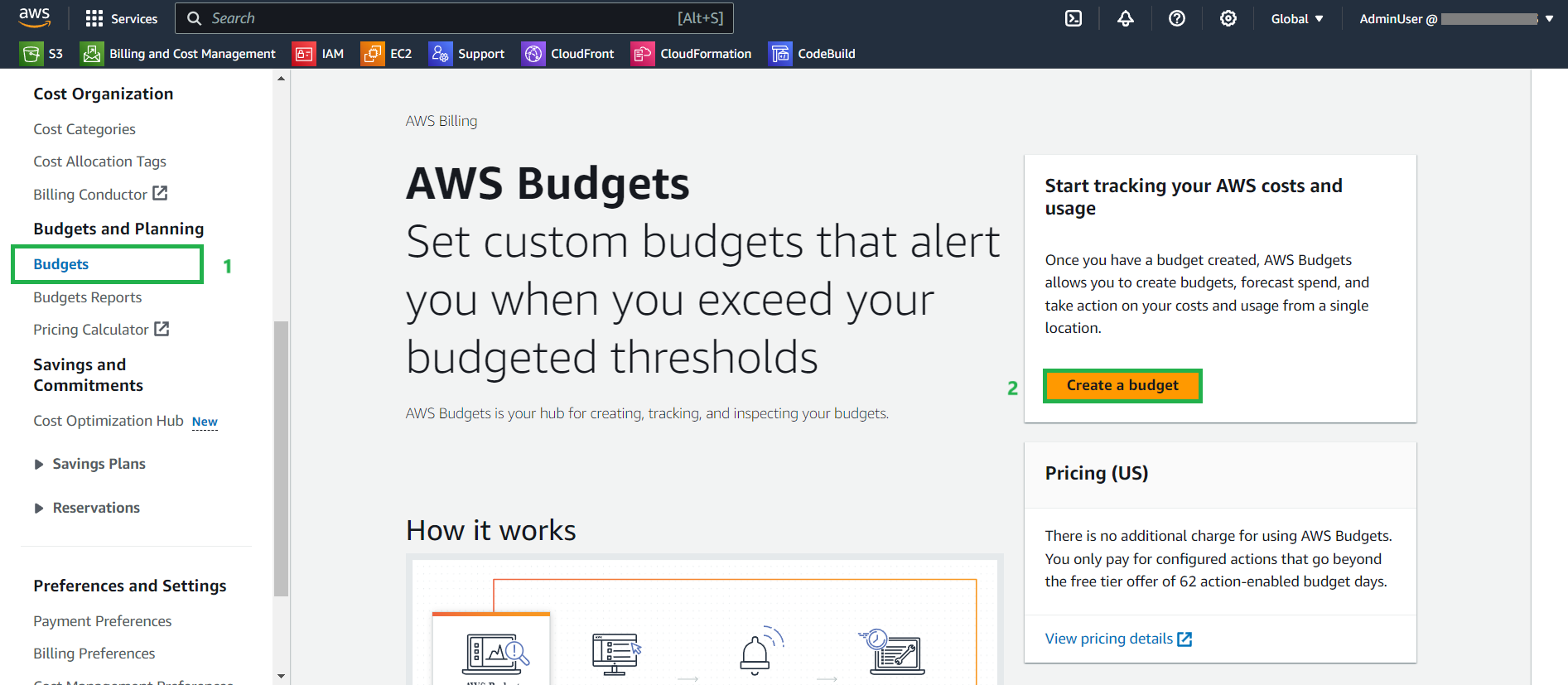Click the monitor configuration illustration
1568x685 pixels.
(x=616, y=654)
